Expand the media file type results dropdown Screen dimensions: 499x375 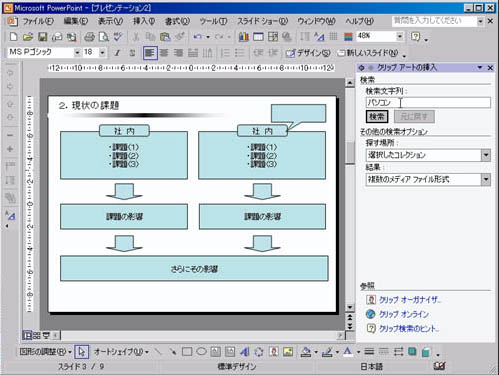pyautogui.click(x=486, y=180)
